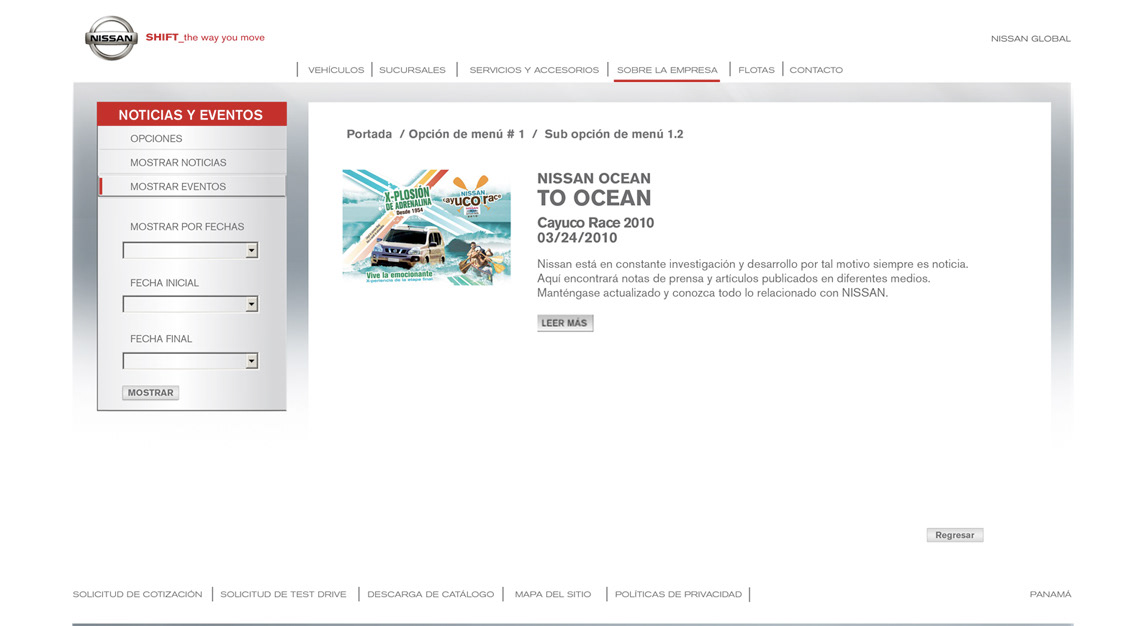
Task: Click the SHIFT_the way you move slogan
Action: point(205,37)
